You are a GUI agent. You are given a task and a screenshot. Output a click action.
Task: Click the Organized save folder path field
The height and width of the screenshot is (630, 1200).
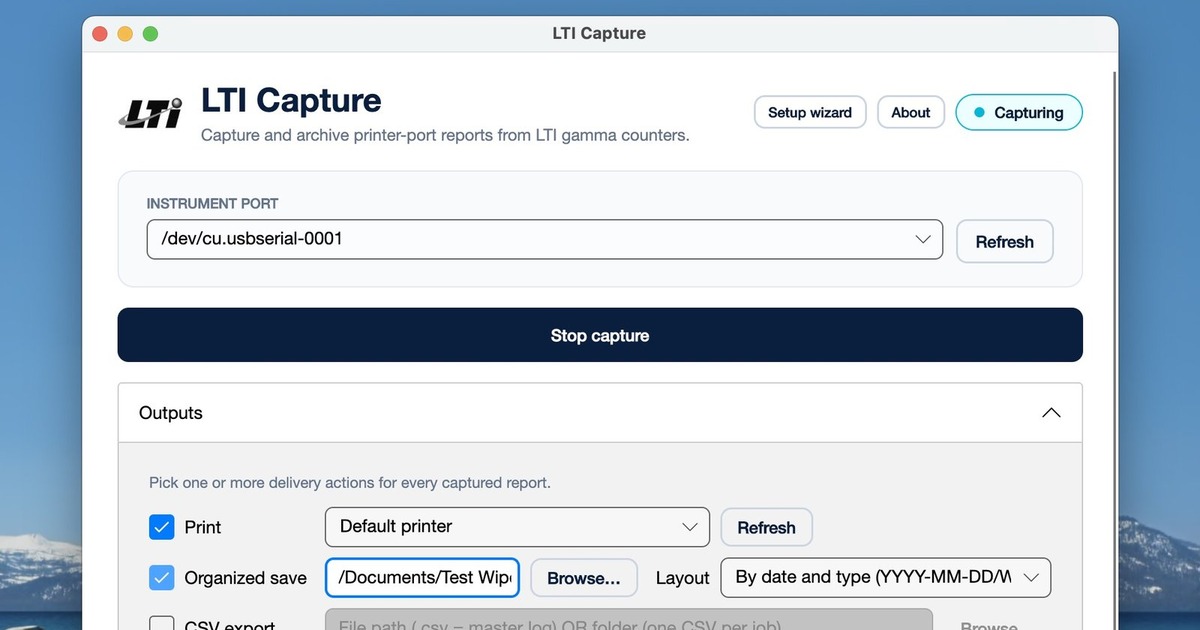click(x=422, y=577)
